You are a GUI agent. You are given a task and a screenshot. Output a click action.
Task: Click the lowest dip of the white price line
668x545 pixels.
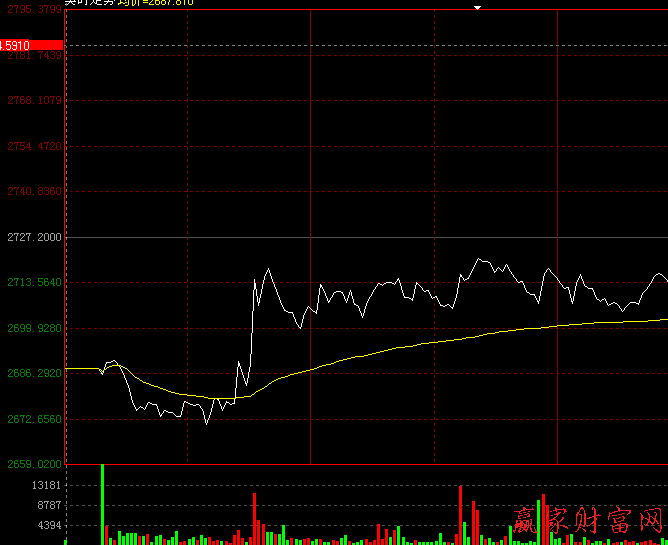tap(207, 423)
